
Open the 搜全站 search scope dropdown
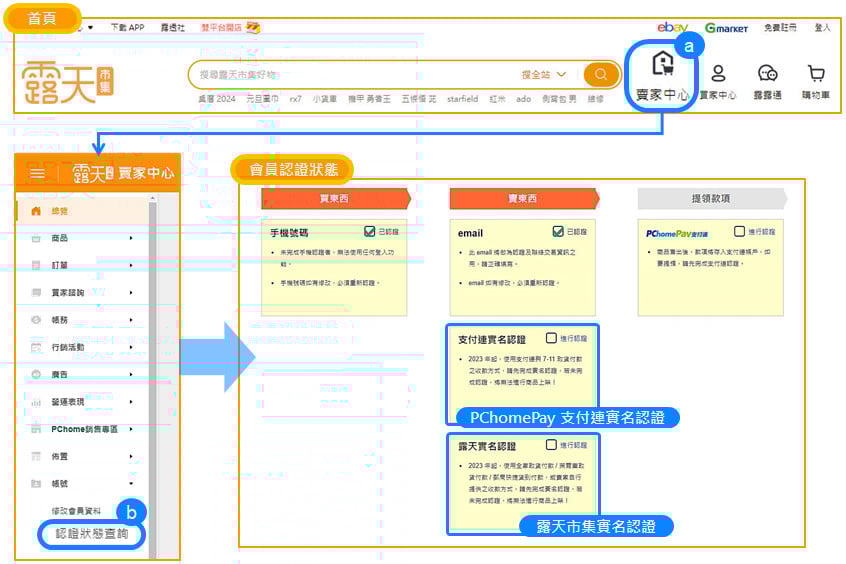point(544,74)
